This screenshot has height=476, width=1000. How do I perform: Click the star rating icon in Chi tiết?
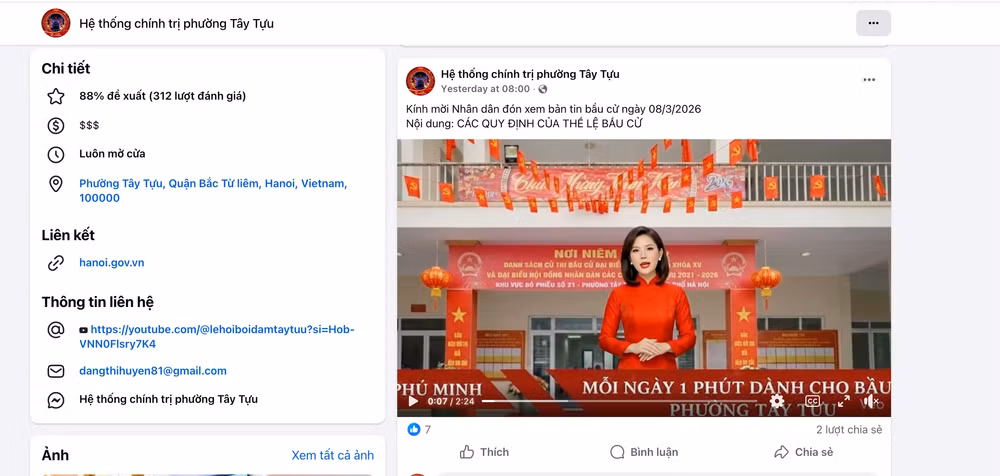pyautogui.click(x=56, y=96)
